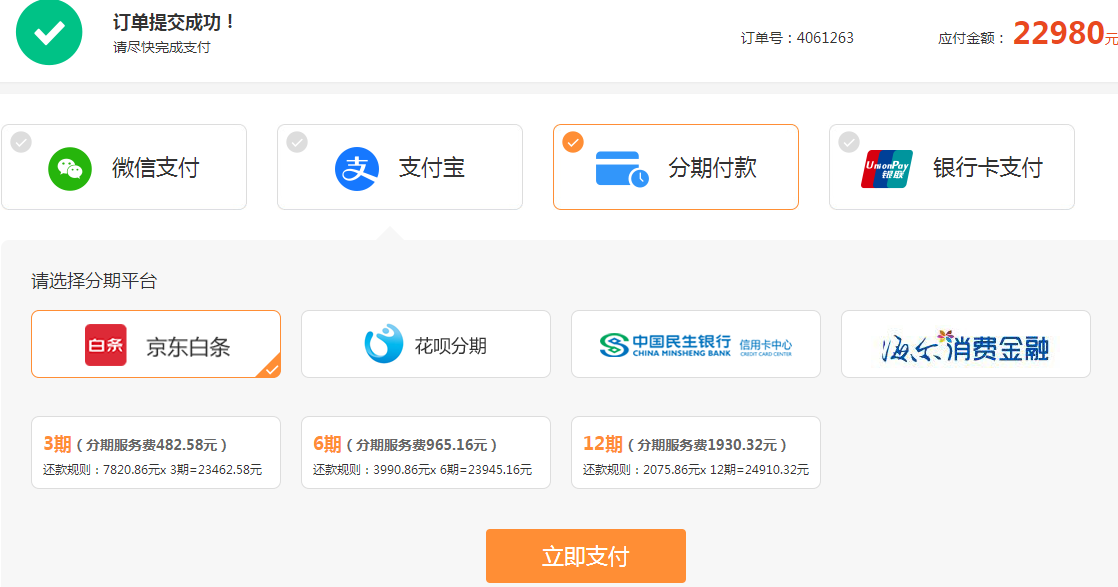Select the Haier Consumer Finance logo

coord(964,343)
